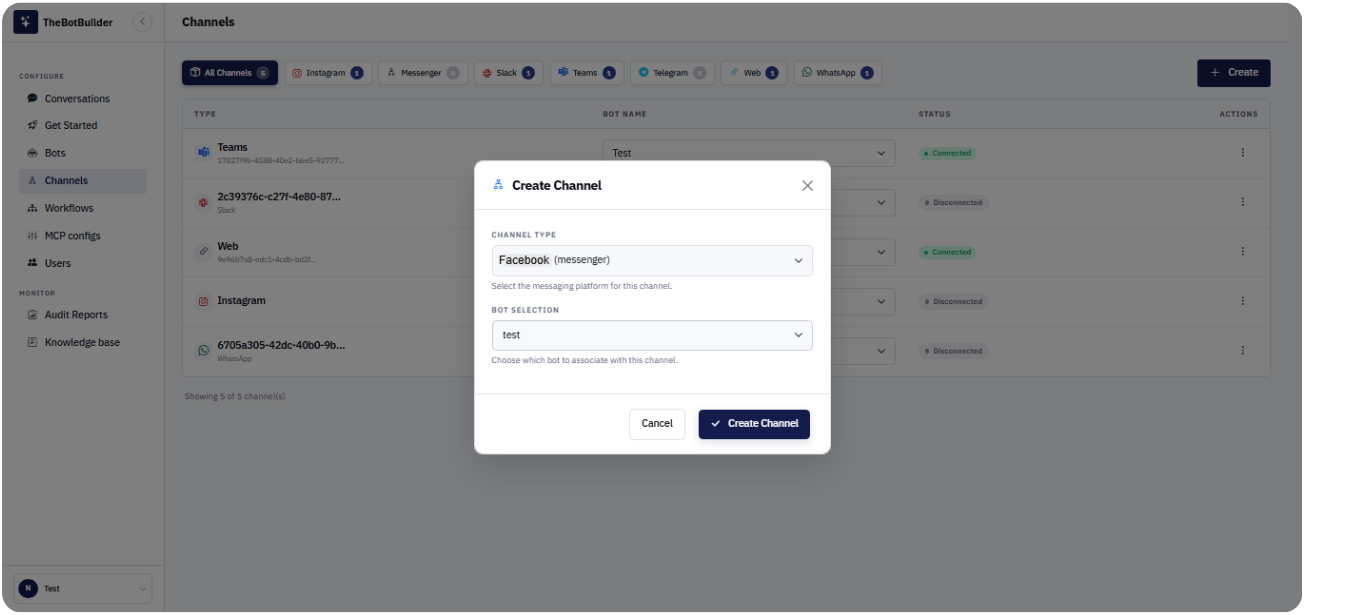The height and width of the screenshot is (615, 1366).
Task: Open actions menu for Web row
Action: pyautogui.click(x=1243, y=252)
